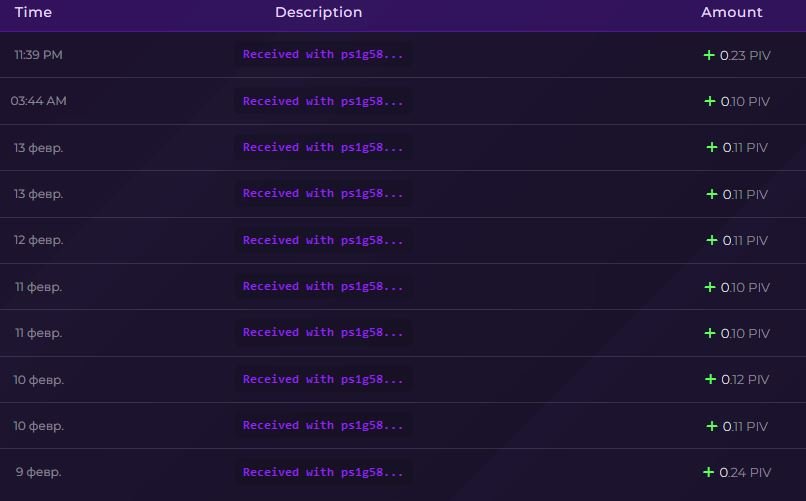The image size is (806, 501).
Task: Click the Amount column header
Action: click(x=731, y=13)
